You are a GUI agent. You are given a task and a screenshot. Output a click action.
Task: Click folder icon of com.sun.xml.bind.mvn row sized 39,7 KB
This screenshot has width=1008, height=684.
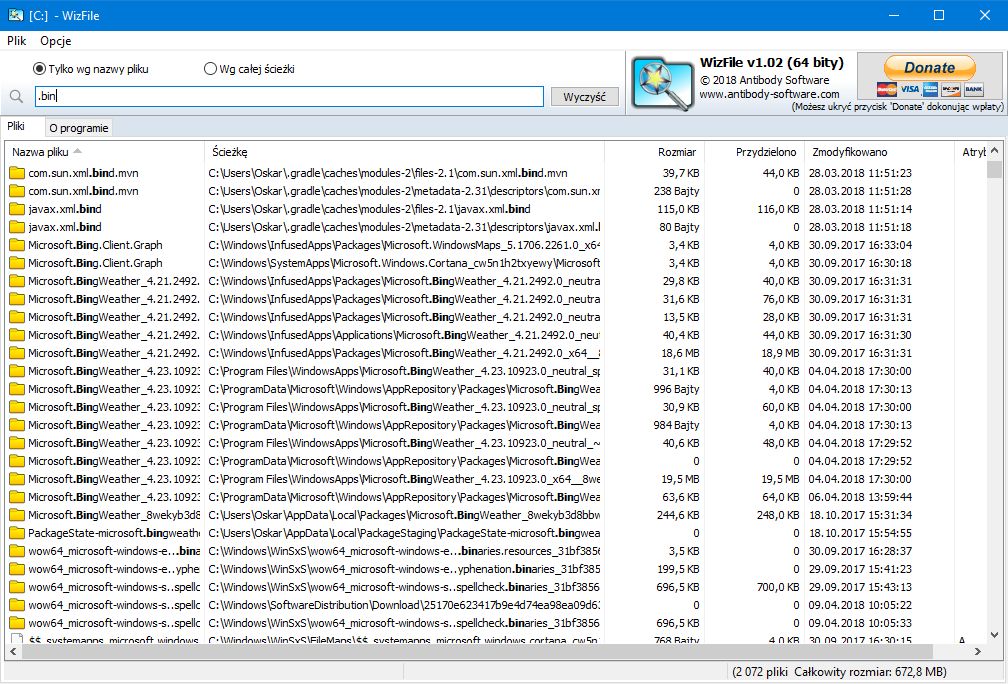(17, 173)
